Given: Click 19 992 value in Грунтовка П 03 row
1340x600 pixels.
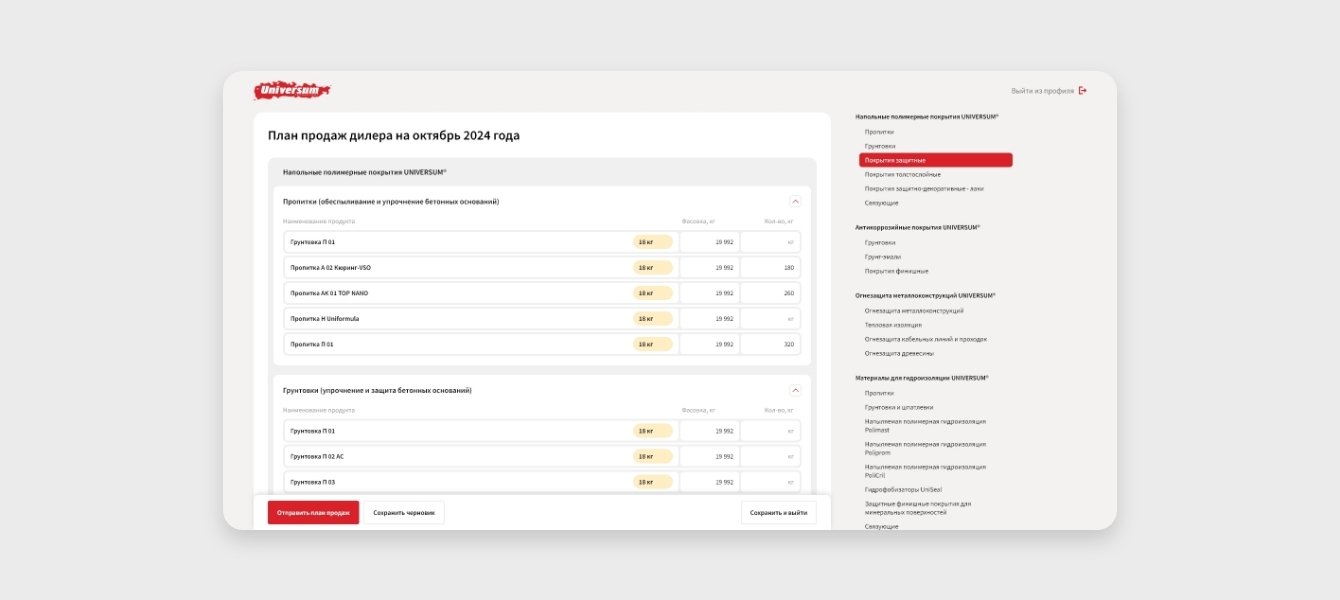Looking at the screenshot, I should point(724,482).
